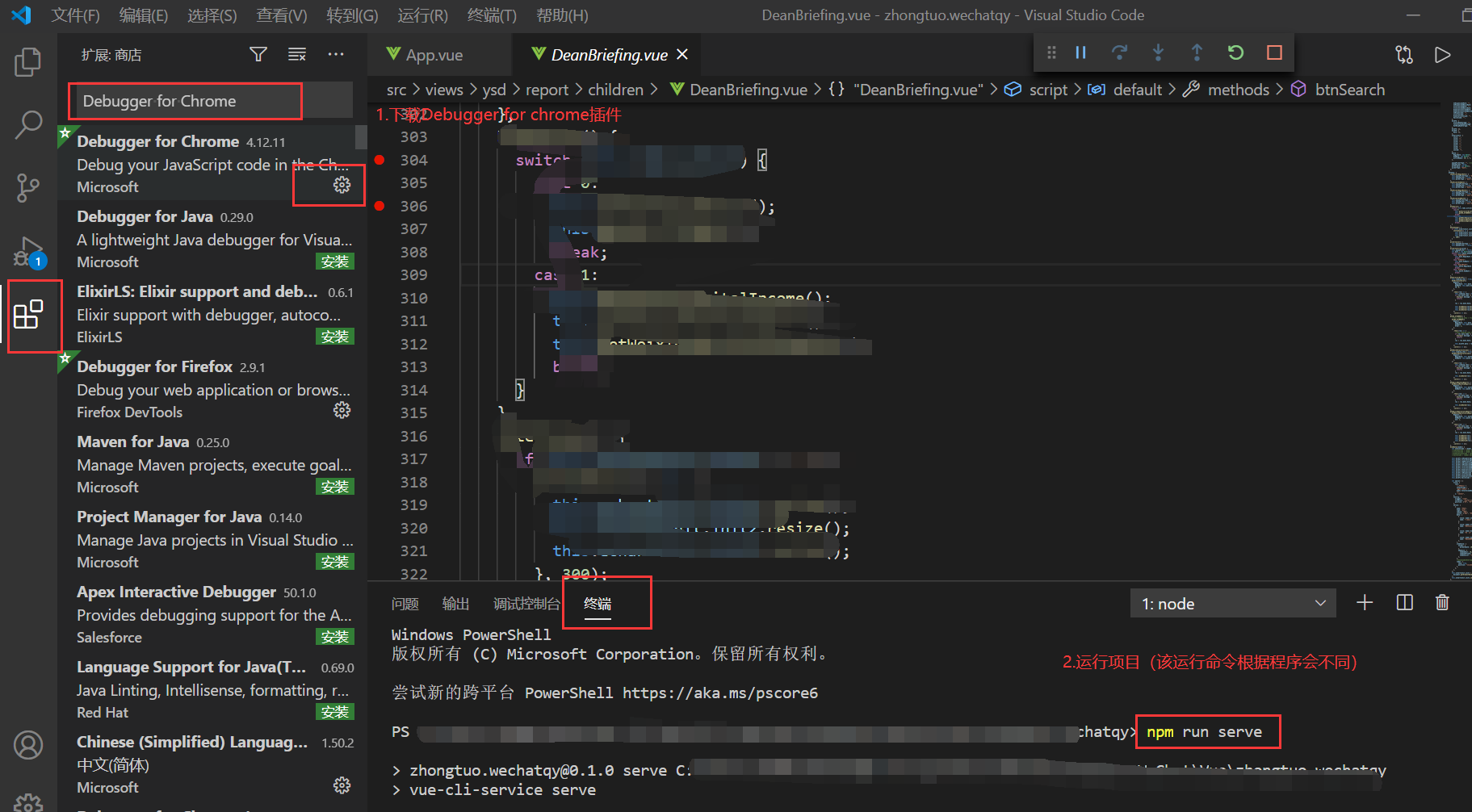Open the 文件(F) menu

[75, 15]
